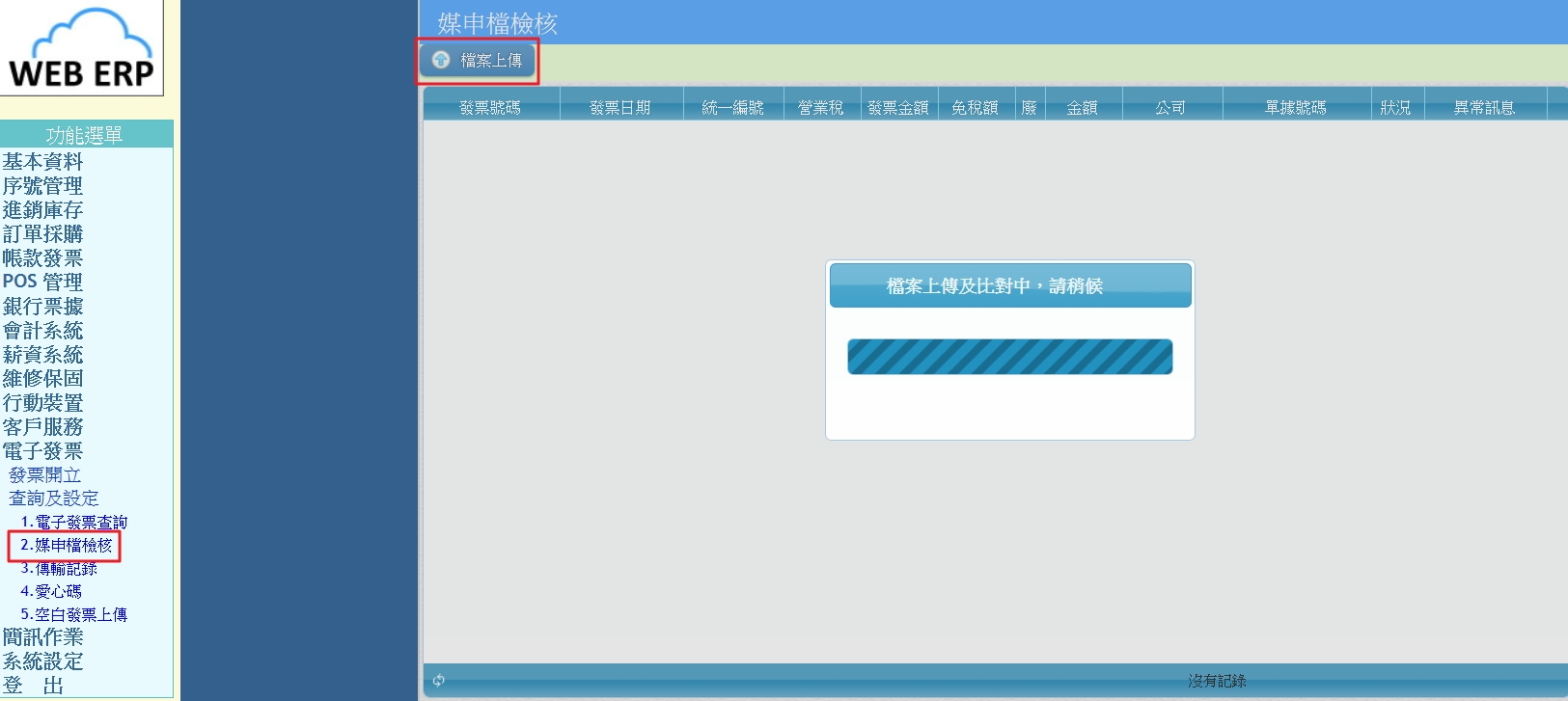Open the POS 管理 menu
Image resolution: width=1568 pixels, height=701 pixels.
42,283
